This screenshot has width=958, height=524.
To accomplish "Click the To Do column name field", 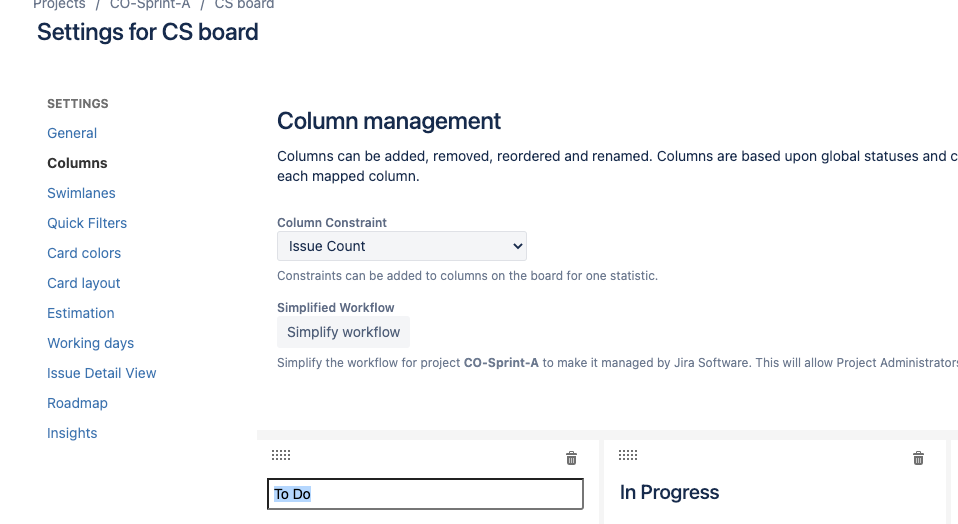I will [425, 493].
